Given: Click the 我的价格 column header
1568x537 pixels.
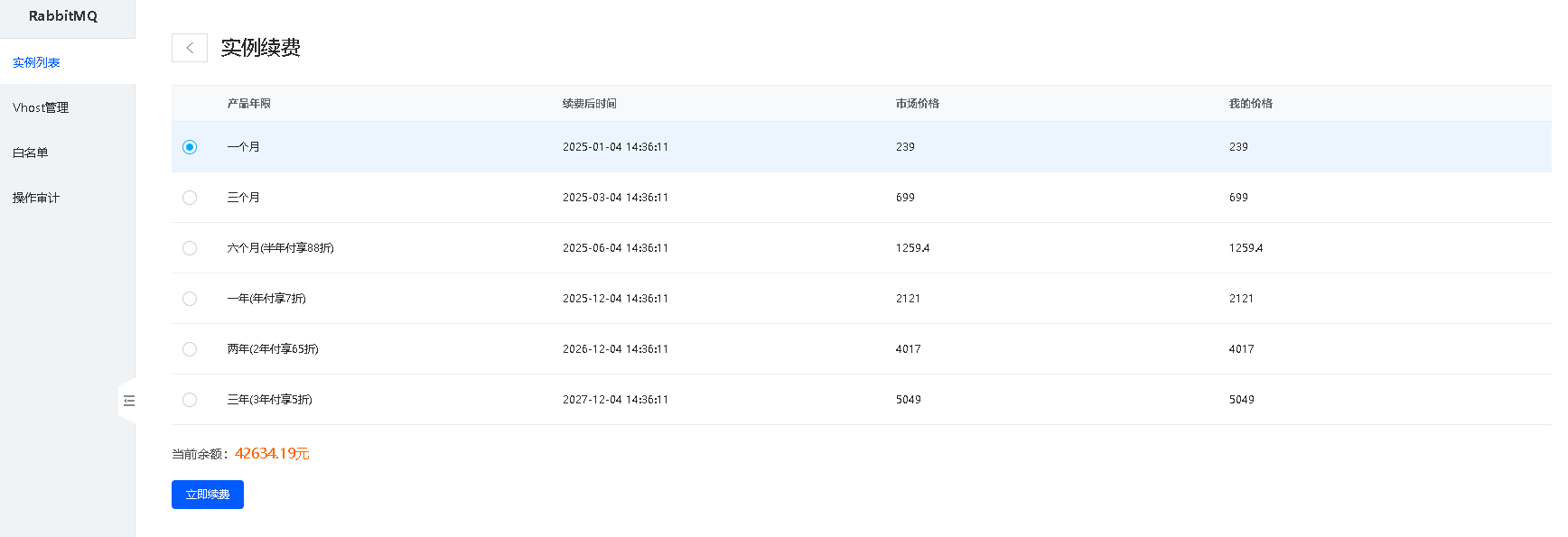Looking at the screenshot, I should click(1251, 104).
